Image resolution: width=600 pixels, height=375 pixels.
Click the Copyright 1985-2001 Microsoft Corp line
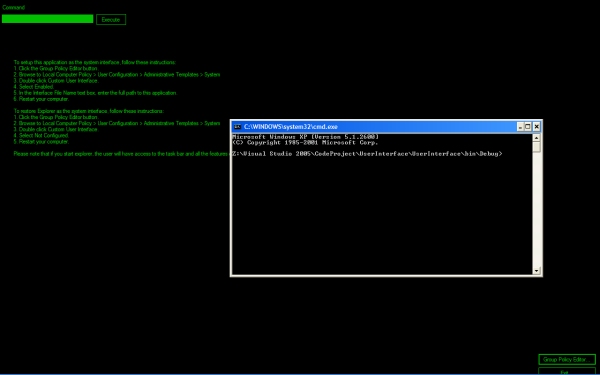pyautogui.click(x=305, y=142)
